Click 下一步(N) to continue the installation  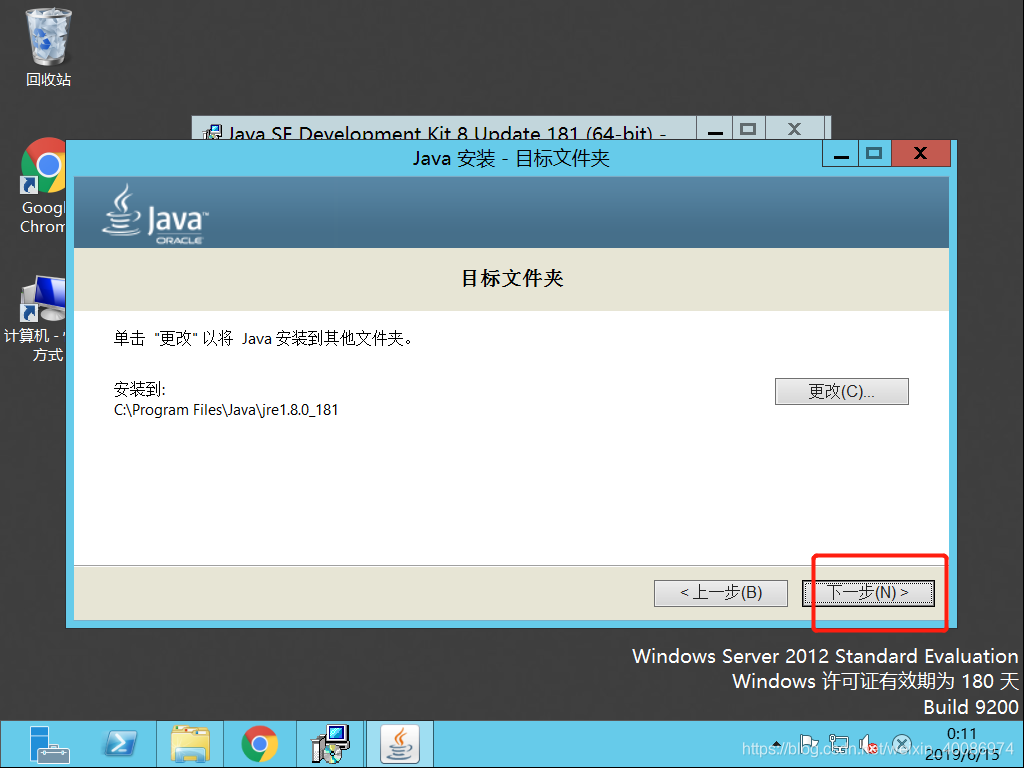(869, 592)
